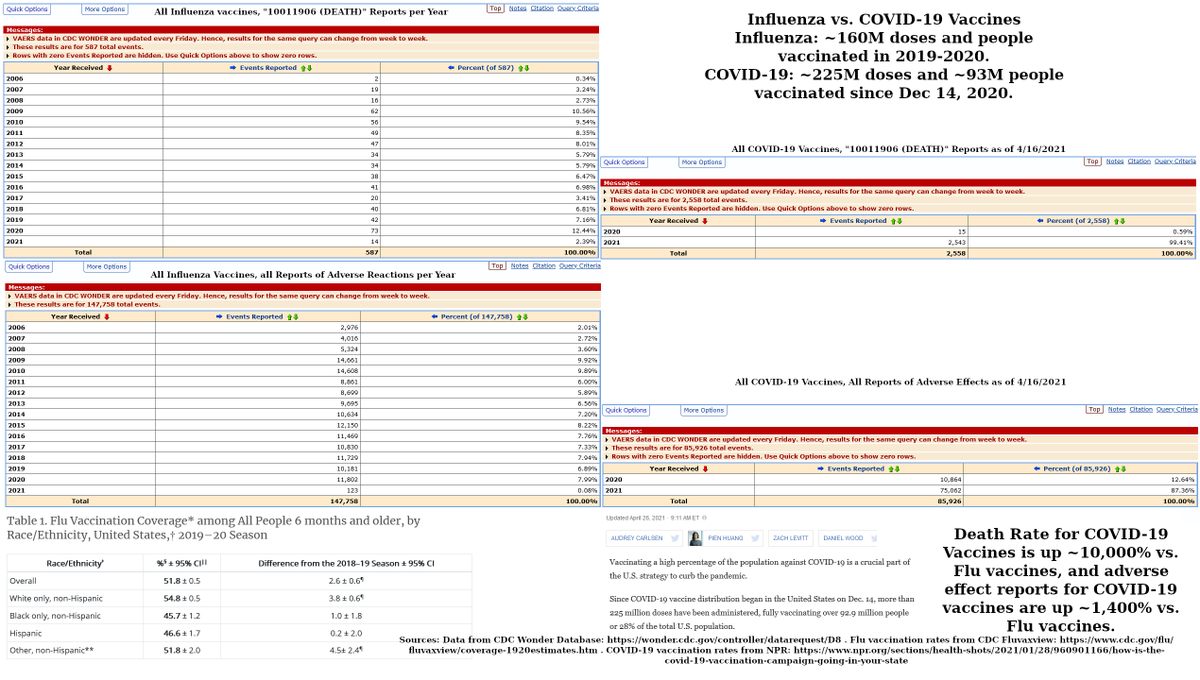Image resolution: width=1200 pixels, height=680 pixels.
Task: Sort Year Received via red arrow, 147,758-events table
Action: click(x=107, y=317)
